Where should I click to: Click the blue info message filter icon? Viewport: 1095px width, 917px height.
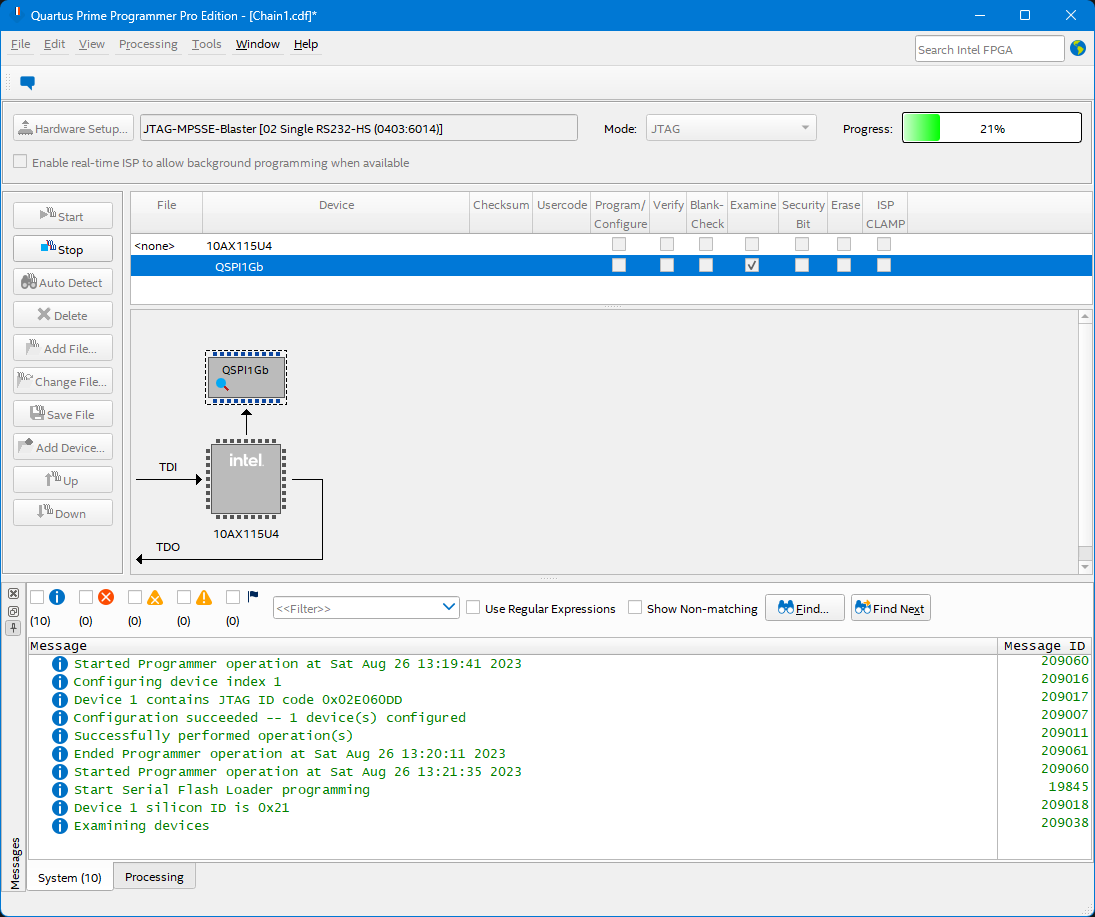57,597
